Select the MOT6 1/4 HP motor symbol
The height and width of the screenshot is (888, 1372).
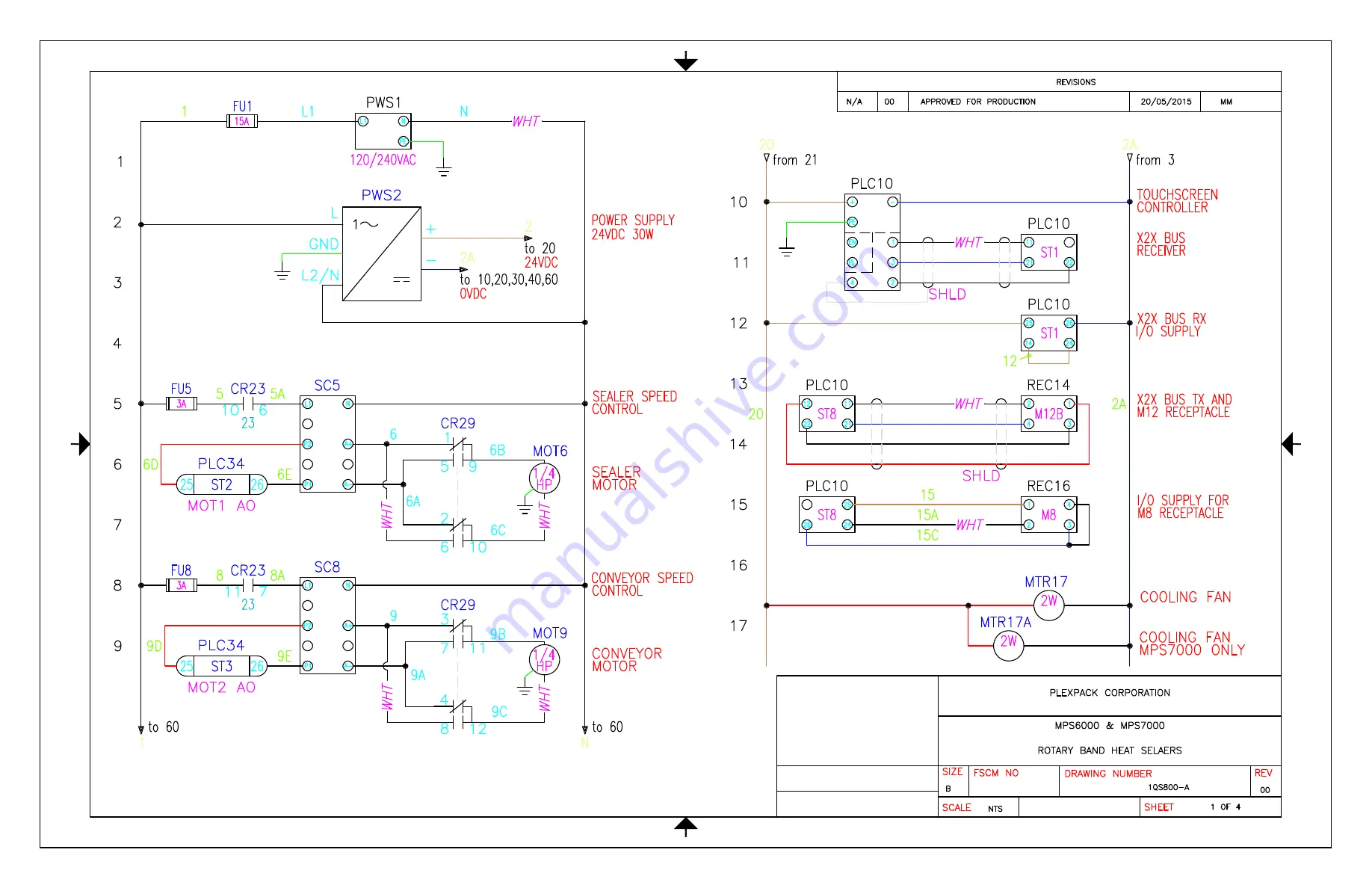545,478
